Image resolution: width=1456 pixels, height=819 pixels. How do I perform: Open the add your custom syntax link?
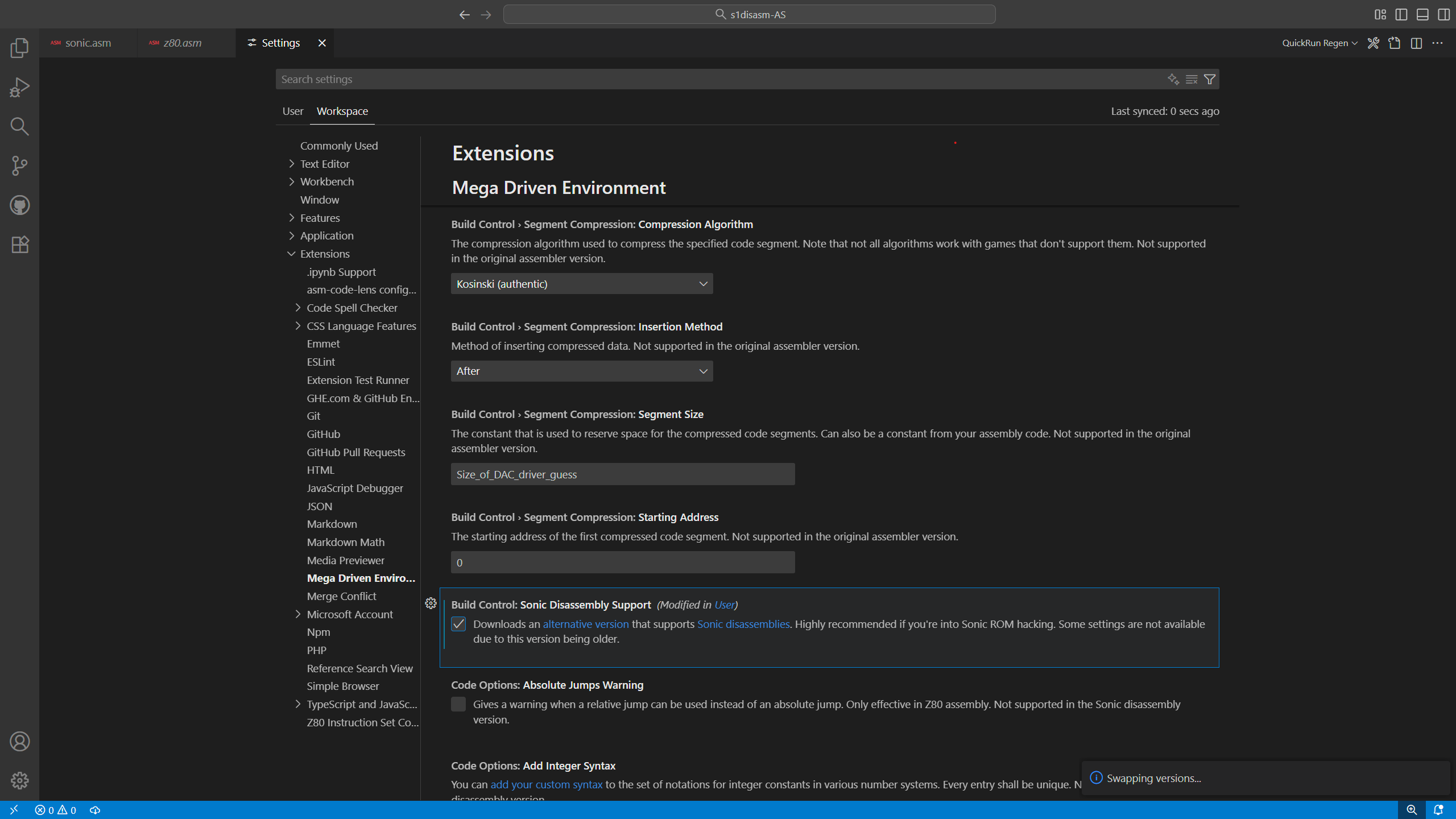pos(546,784)
